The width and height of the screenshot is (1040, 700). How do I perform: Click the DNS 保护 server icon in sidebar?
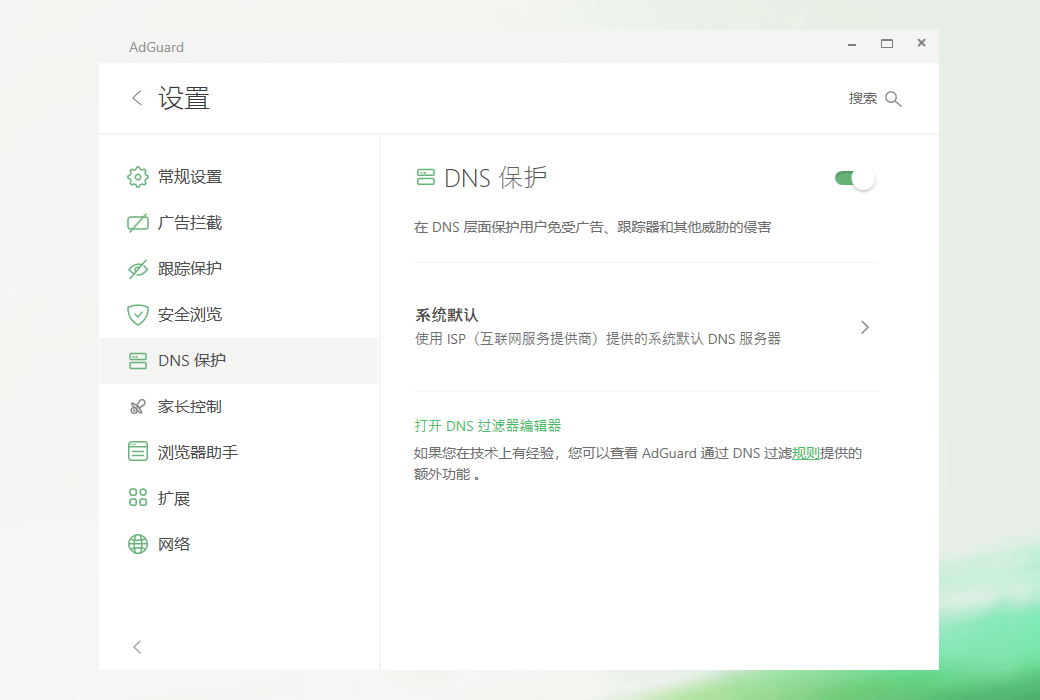click(x=137, y=360)
